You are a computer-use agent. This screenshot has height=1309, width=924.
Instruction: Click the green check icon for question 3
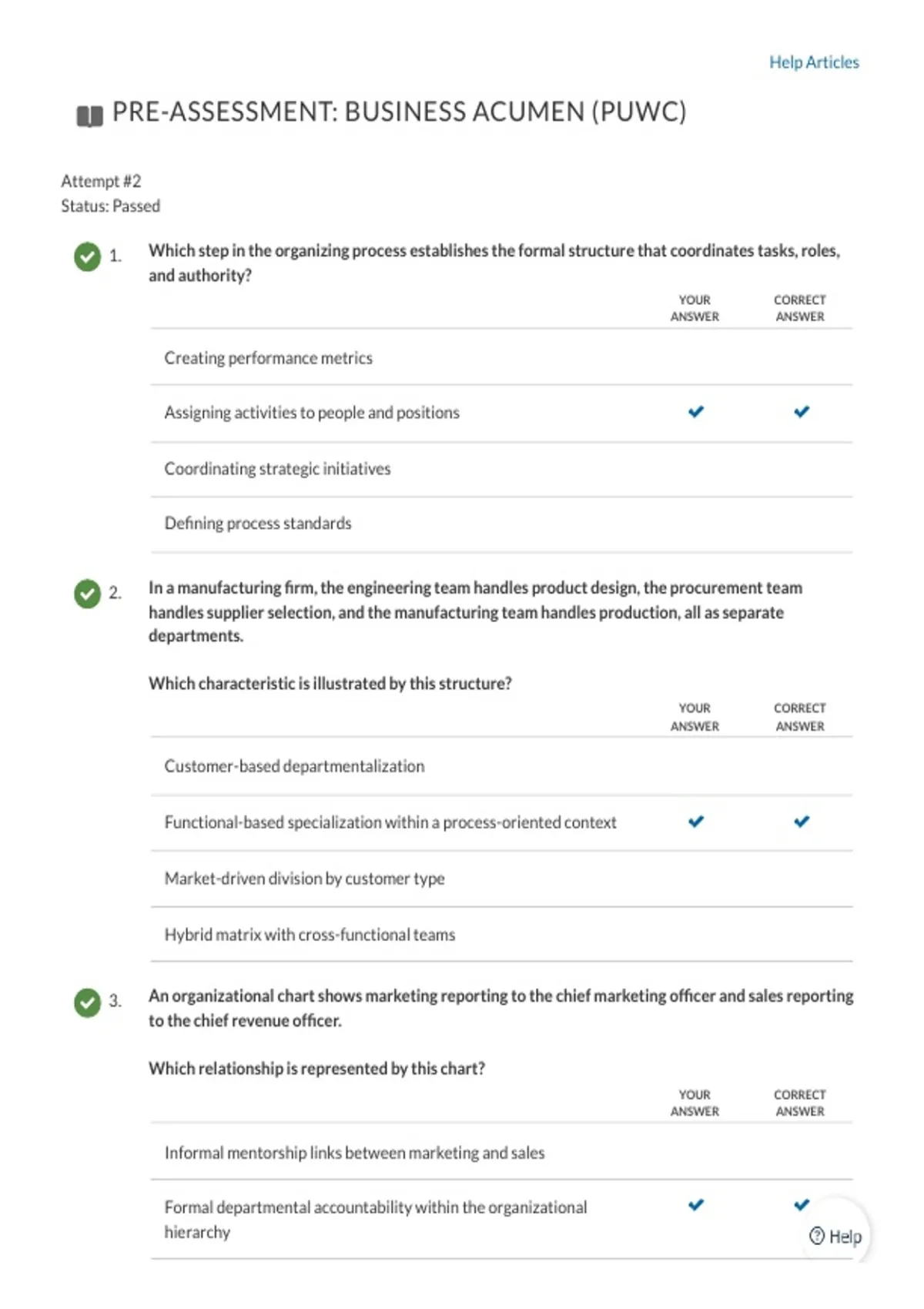(88, 1003)
